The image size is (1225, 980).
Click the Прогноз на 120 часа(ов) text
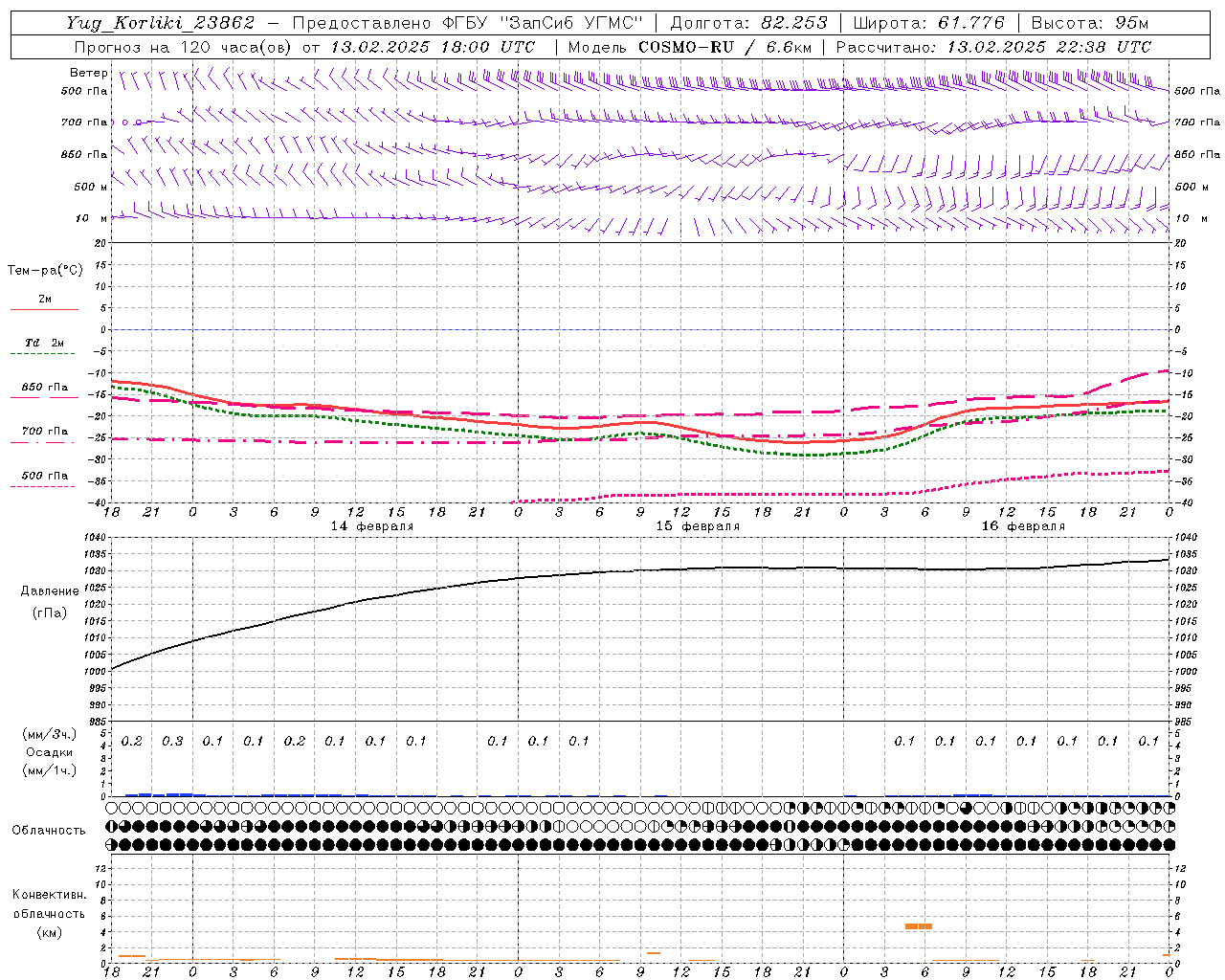coord(184,47)
